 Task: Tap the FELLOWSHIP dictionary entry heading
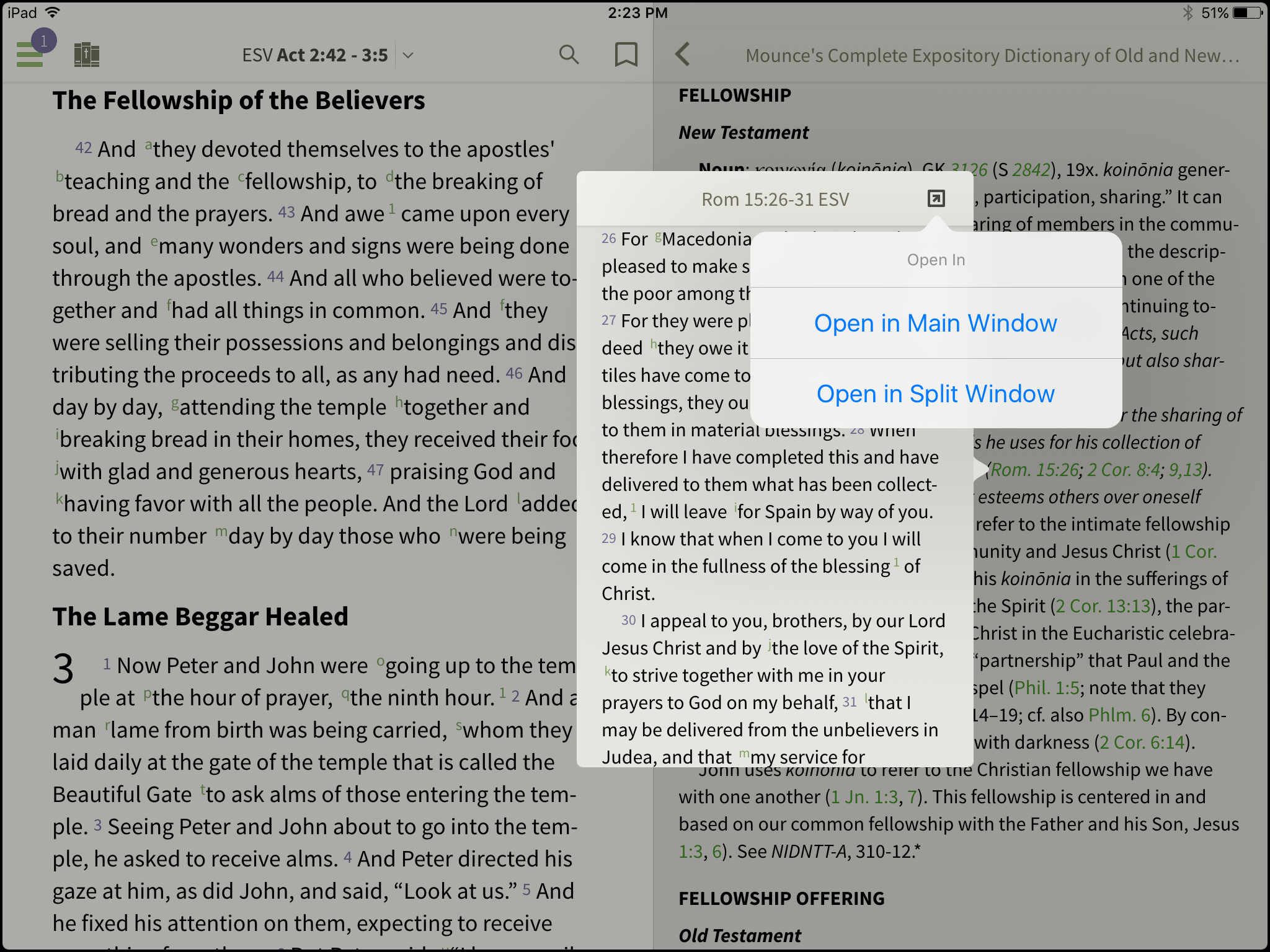[x=735, y=95]
